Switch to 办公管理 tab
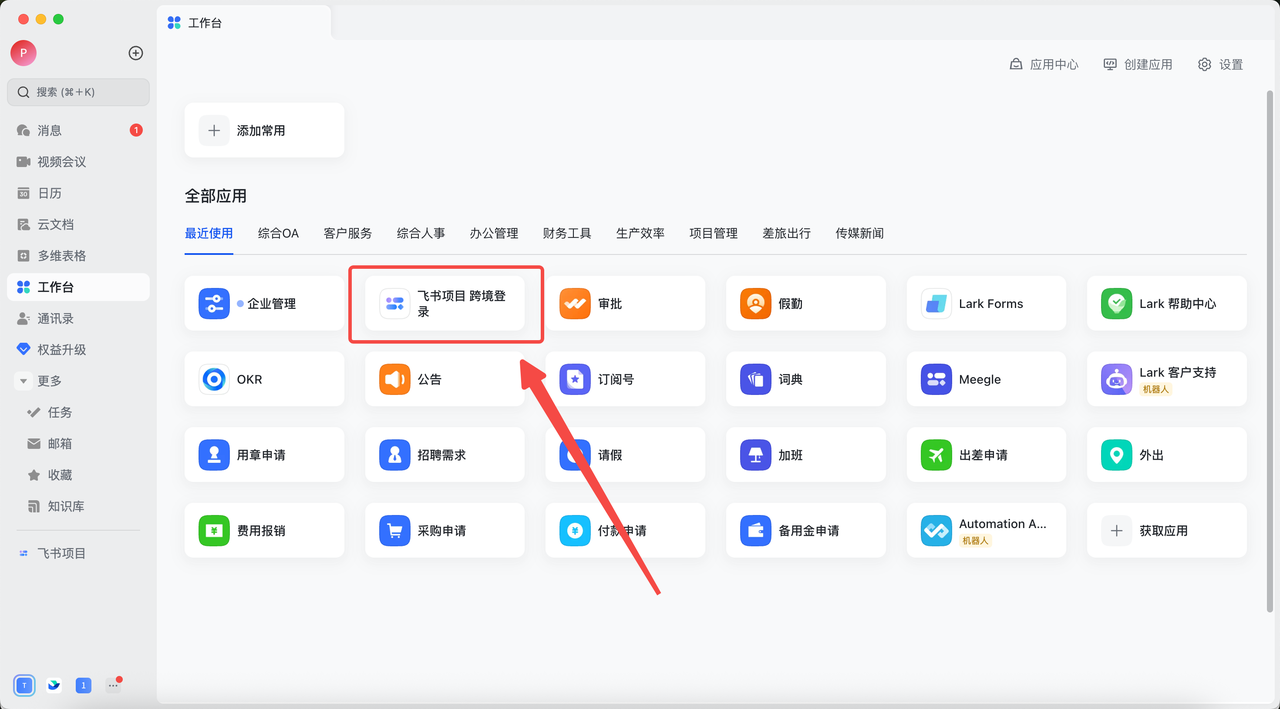Screen dimensions: 1280x709 pos(494,233)
